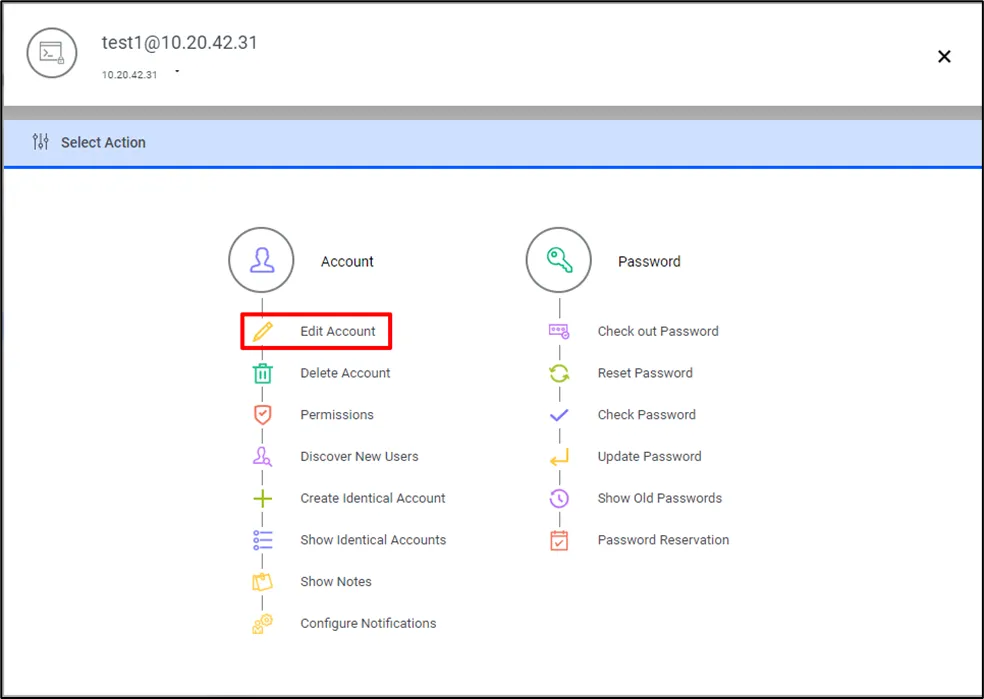Image resolution: width=984 pixels, height=699 pixels.
Task: Click the clock icon for Show Old Passwords
Action: tap(559, 498)
